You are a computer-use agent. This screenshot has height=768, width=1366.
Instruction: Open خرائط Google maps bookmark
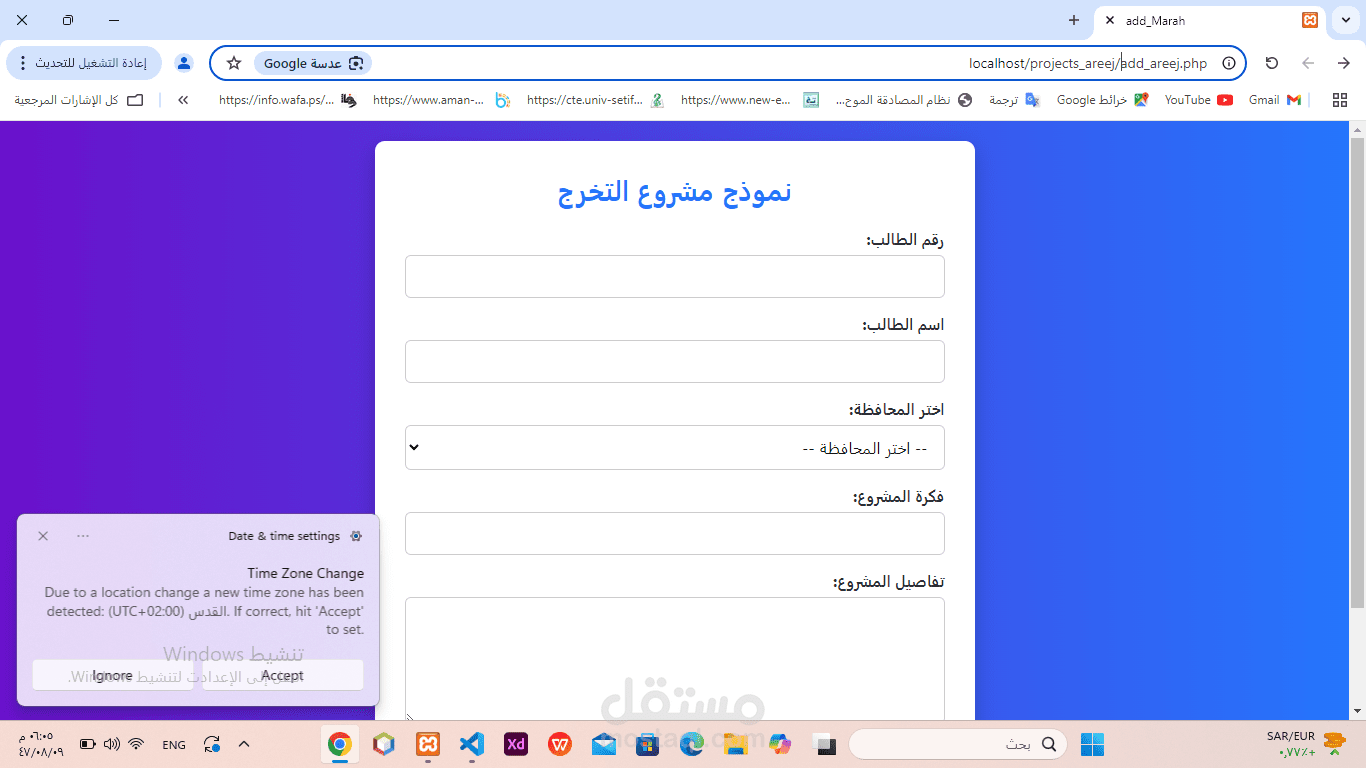(x=1102, y=100)
